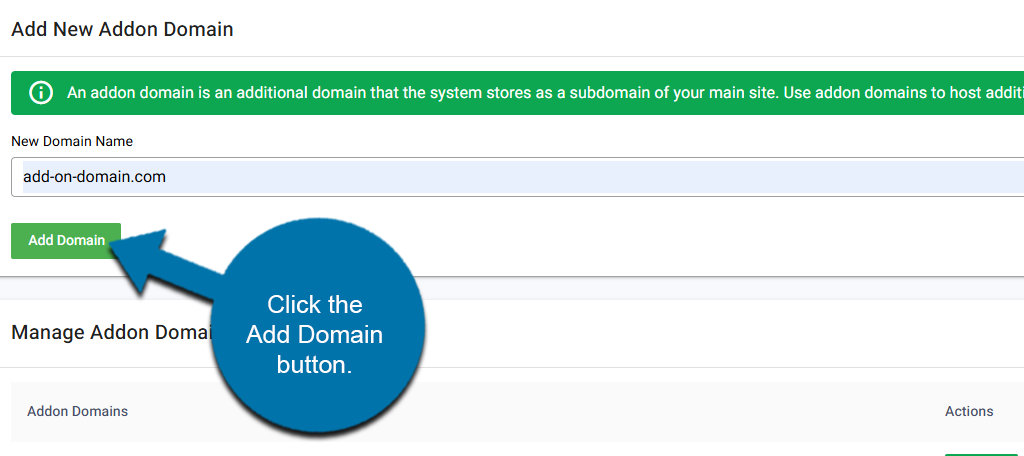1024x456 pixels.
Task: Click the add-on-domain.com text in the field
Action: [94, 177]
